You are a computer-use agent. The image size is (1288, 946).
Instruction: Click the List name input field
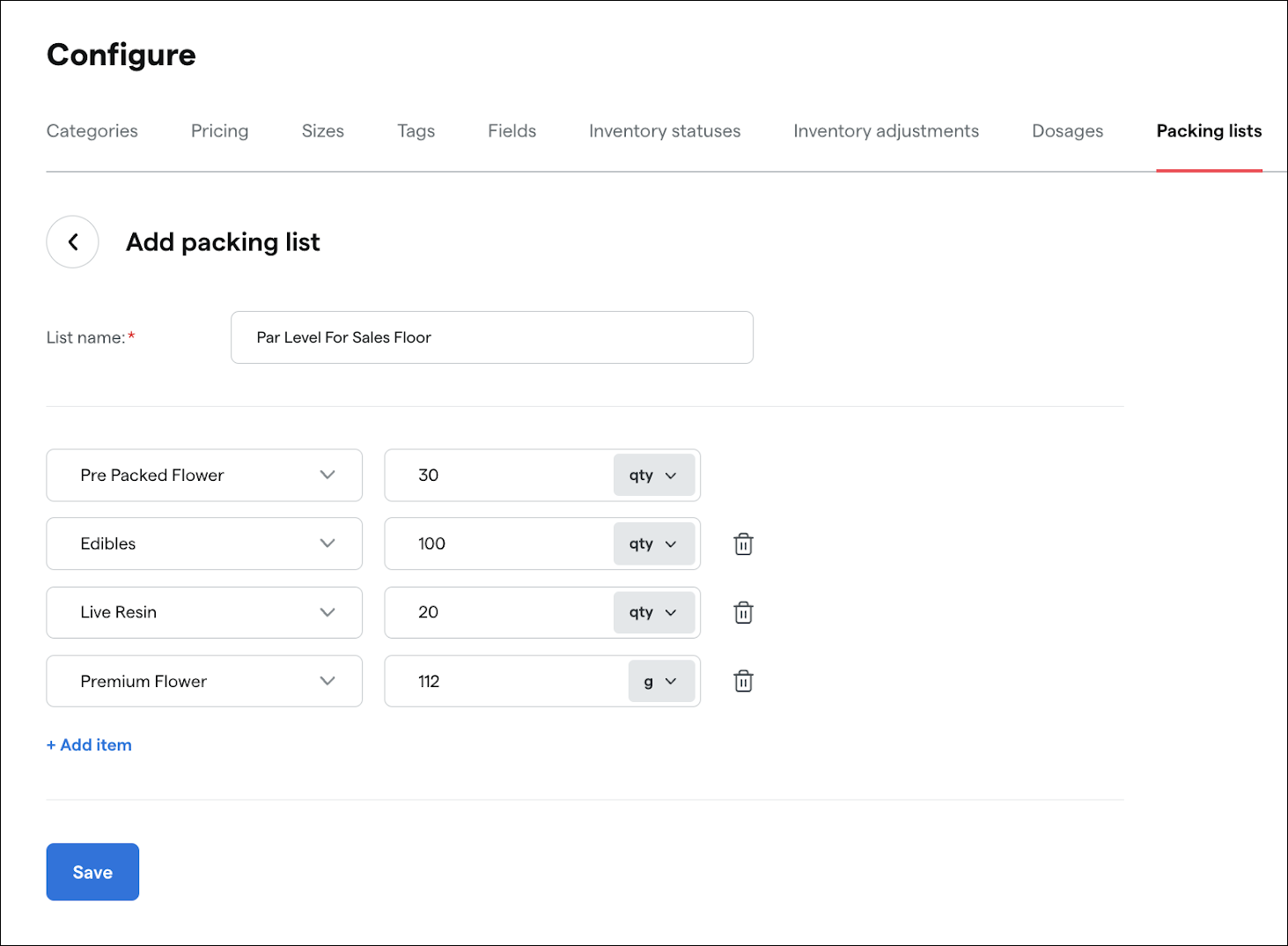pyautogui.click(x=492, y=337)
